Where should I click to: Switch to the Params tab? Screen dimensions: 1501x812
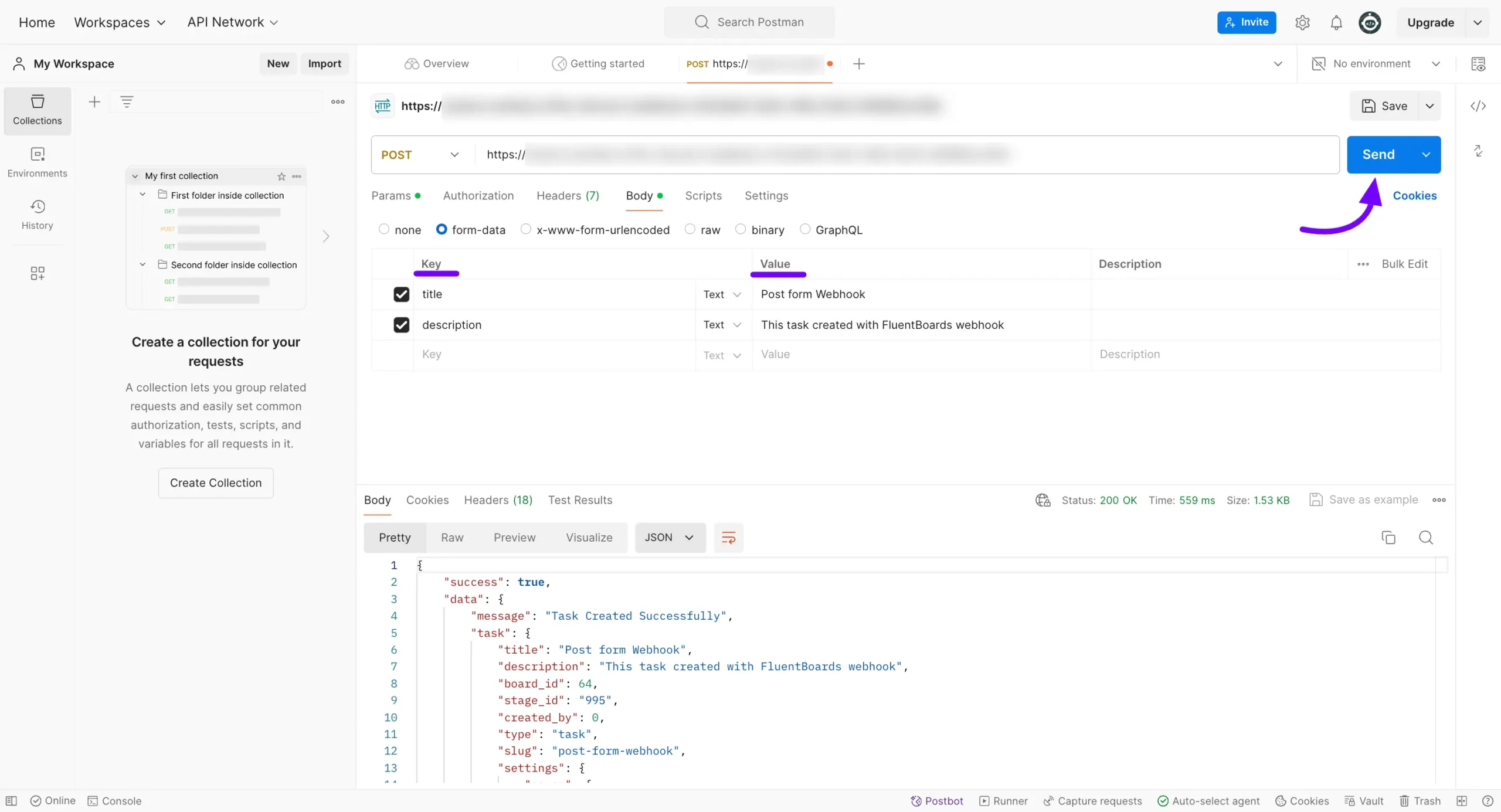pos(396,196)
